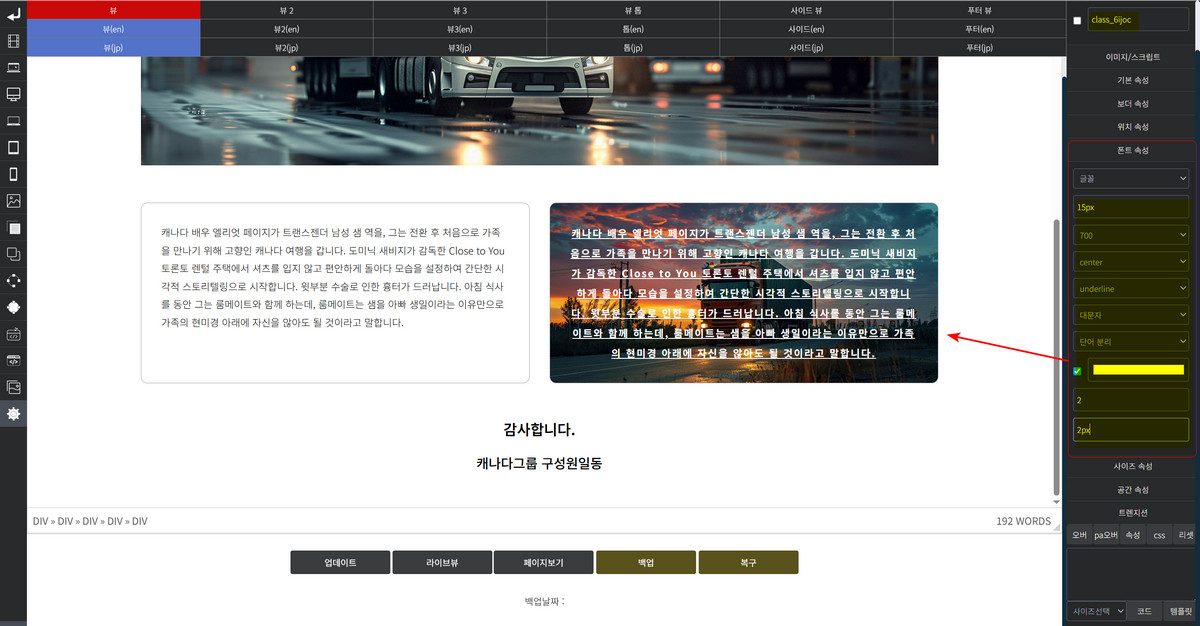Switch to the 사이드(en) tab

(x=806, y=29)
